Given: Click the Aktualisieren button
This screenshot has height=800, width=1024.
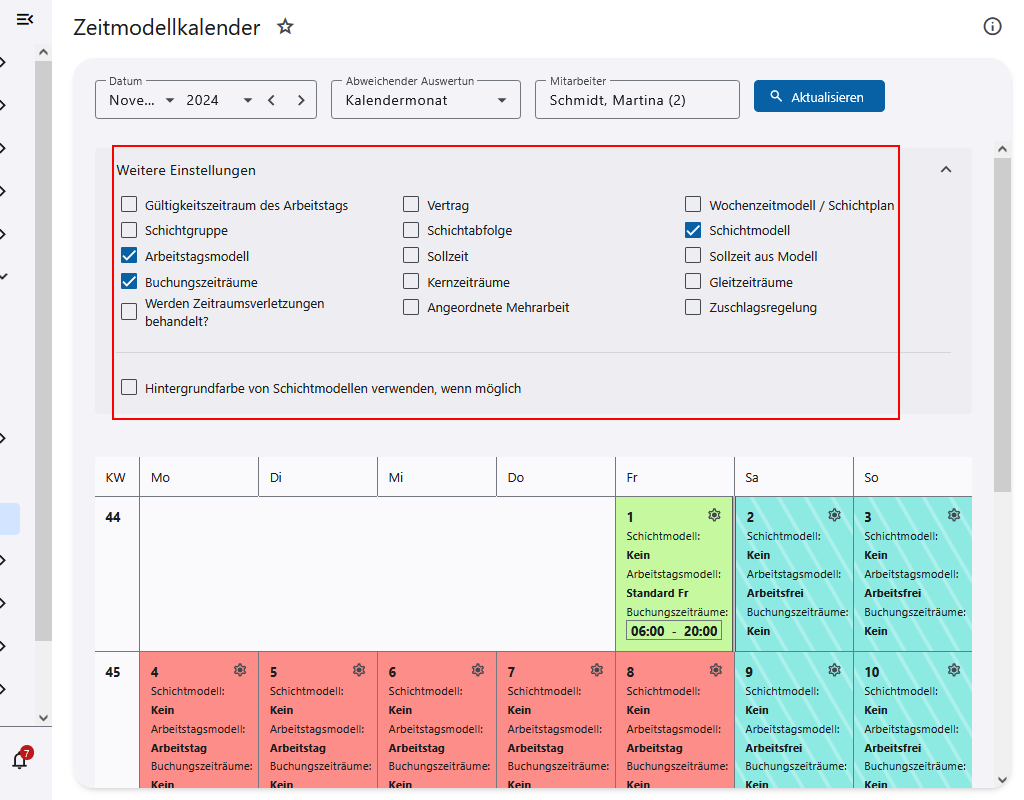Looking at the screenshot, I should click(818, 97).
